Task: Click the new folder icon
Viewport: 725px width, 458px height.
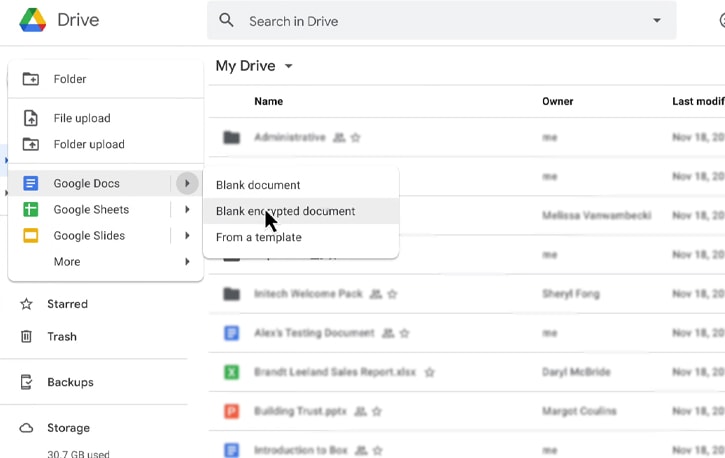Action: click(31, 79)
